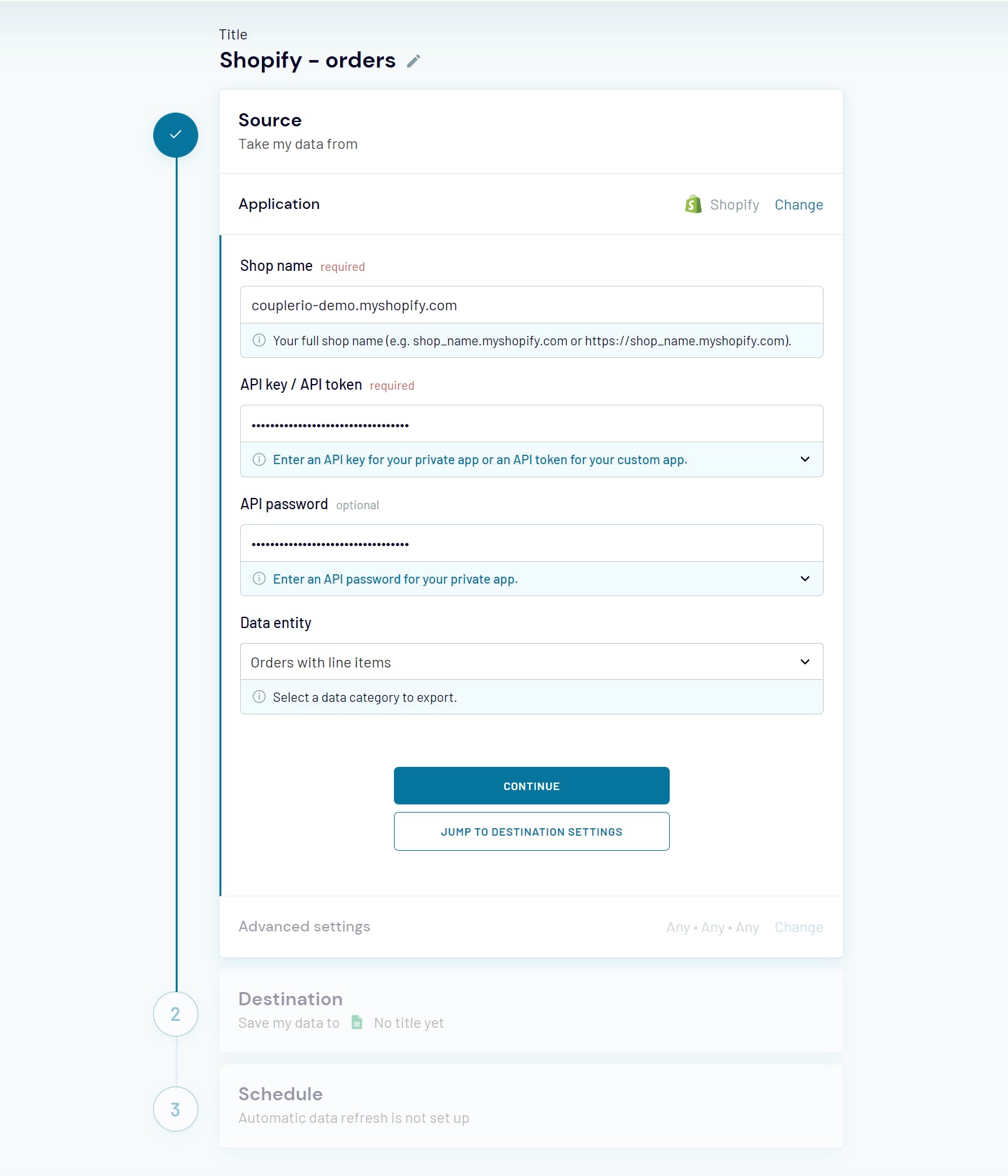The image size is (1008, 1176).
Task: Expand the API key hint chevron
Action: click(805, 459)
